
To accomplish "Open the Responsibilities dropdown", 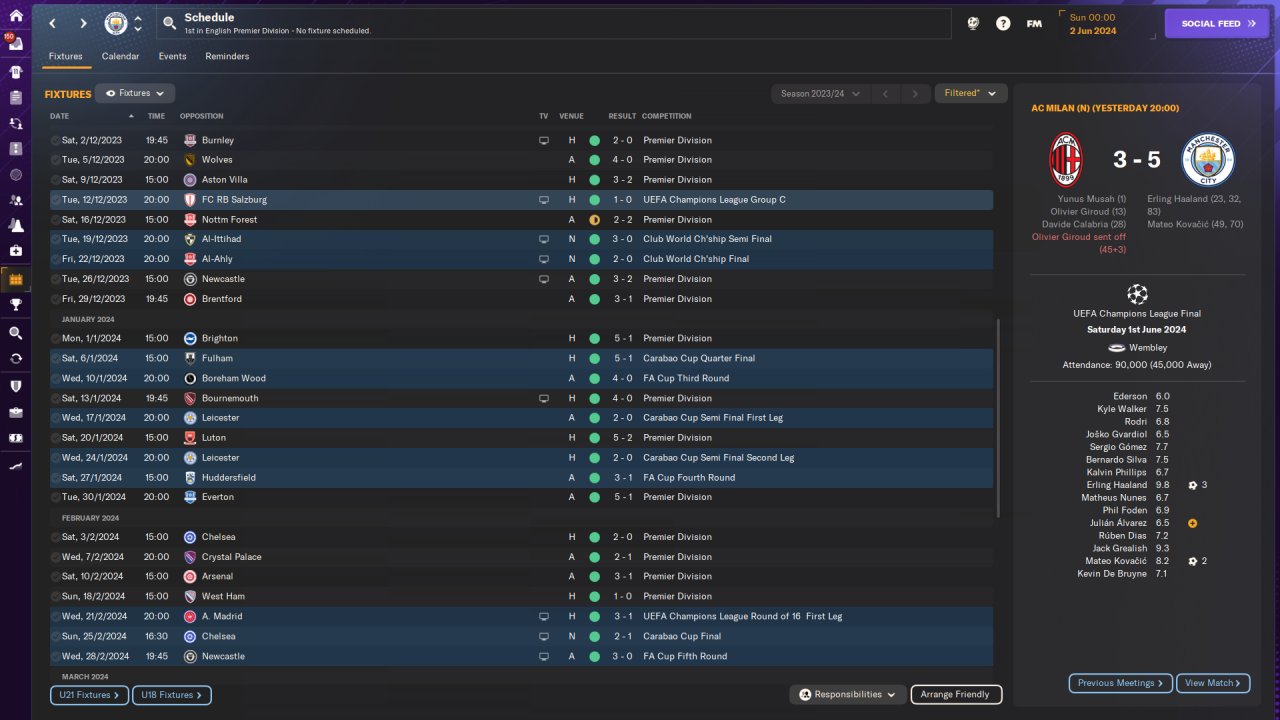I will (848, 695).
